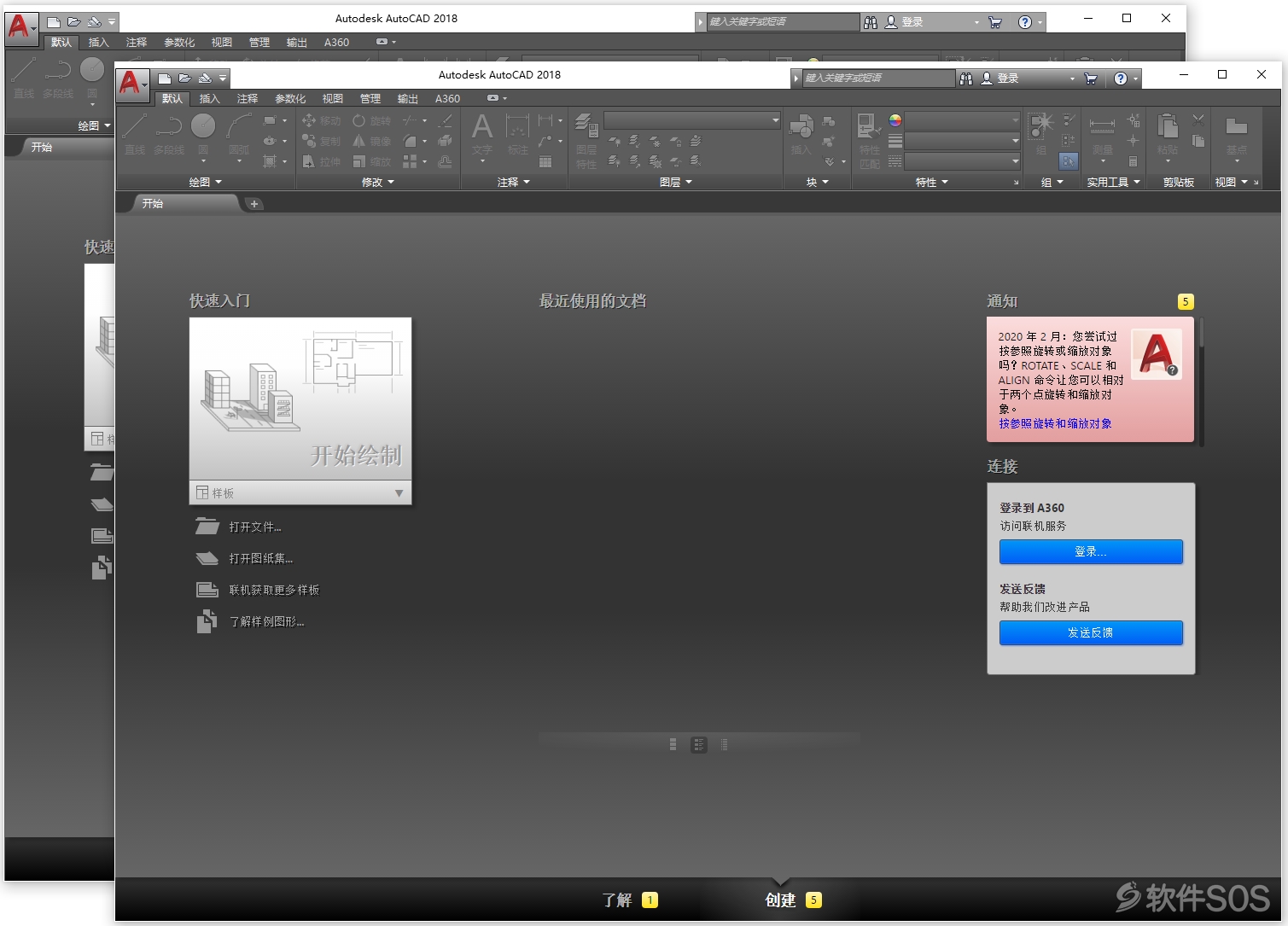Select the Line (直线) tool in front ribbon
Image resolution: width=1288 pixels, height=926 pixels.
click(135, 134)
